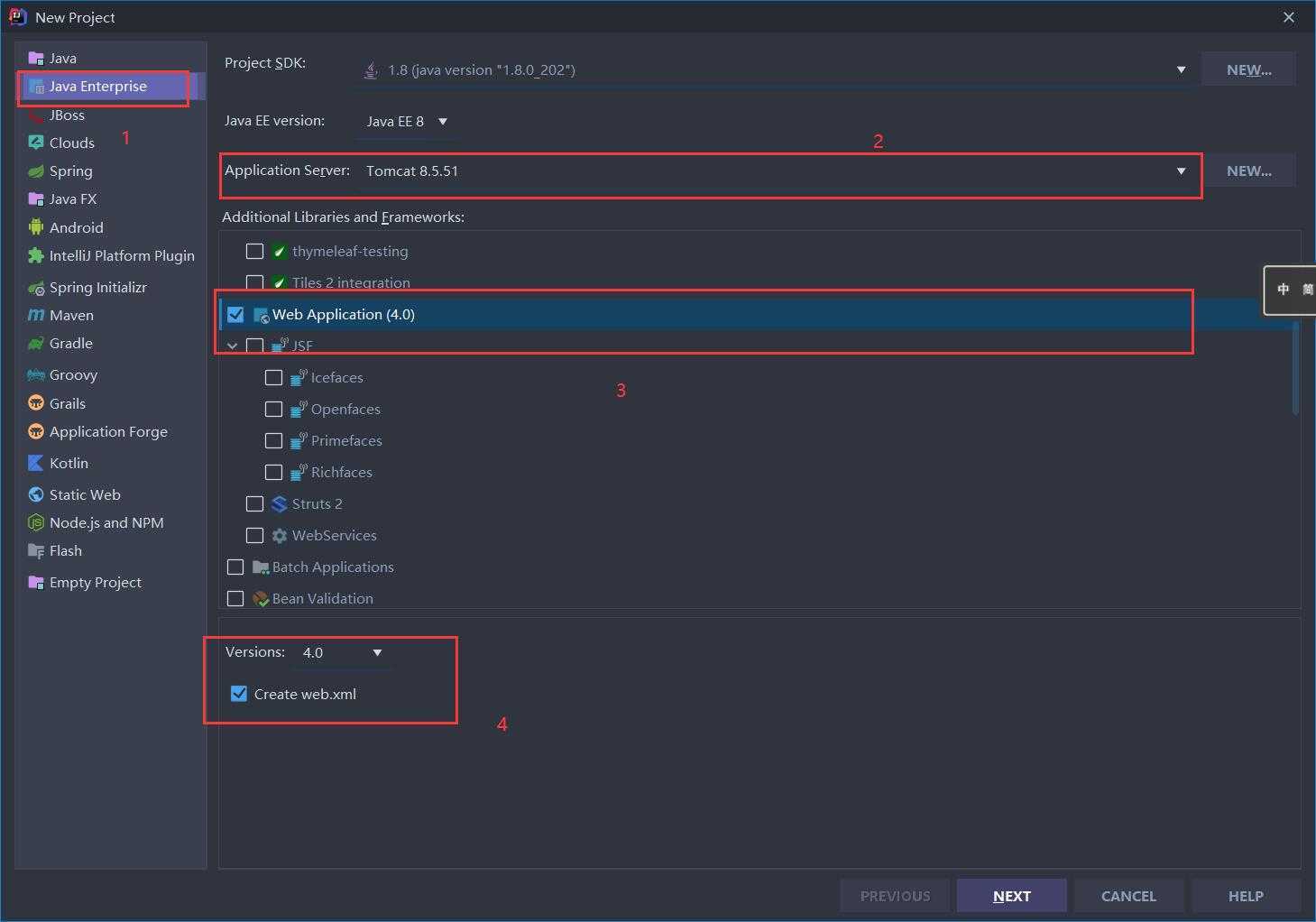
Task: Click the Java FX folder icon
Action: coord(36,198)
